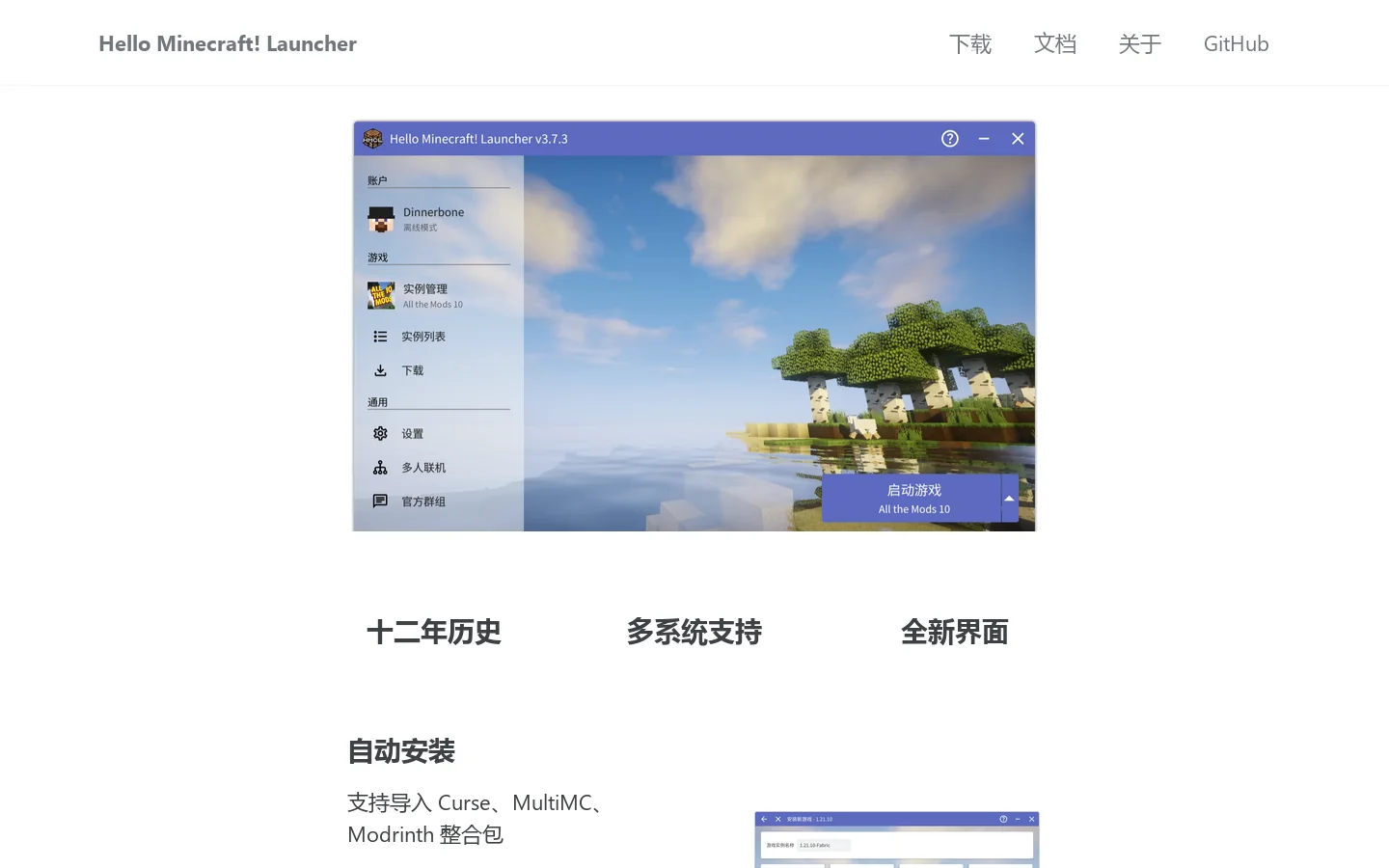Image resolution: width=1389 pixels, height=868 pixels.
Task: Click the 全新界面 feature heading
Action: 955,633
